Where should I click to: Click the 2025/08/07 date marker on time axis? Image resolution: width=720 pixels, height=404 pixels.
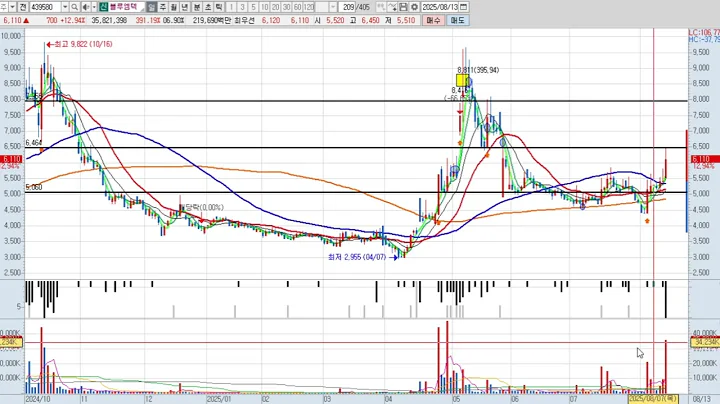(x=653, y=399)
